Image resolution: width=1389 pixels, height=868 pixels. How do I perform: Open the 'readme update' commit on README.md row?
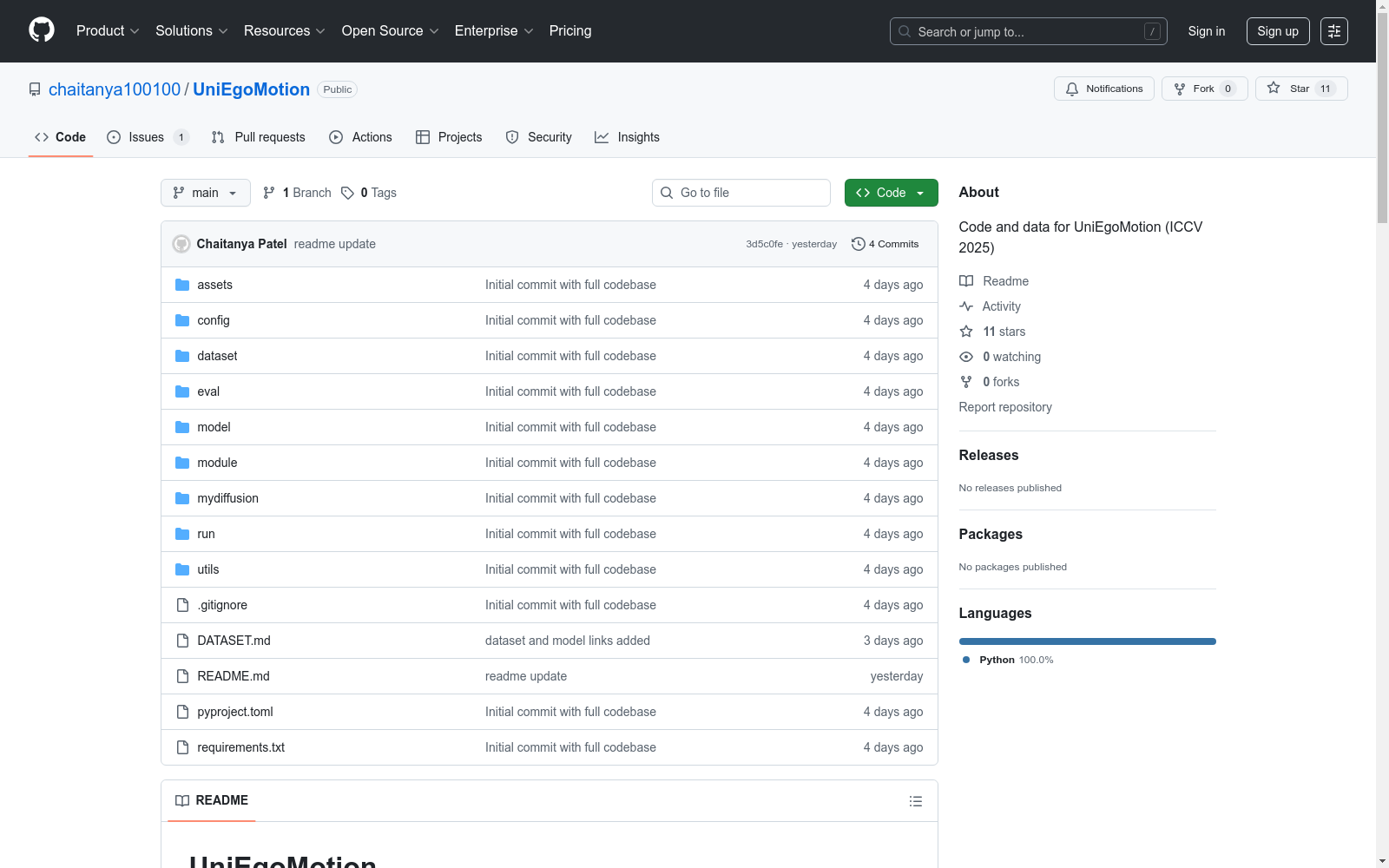[x=526, y=676]
